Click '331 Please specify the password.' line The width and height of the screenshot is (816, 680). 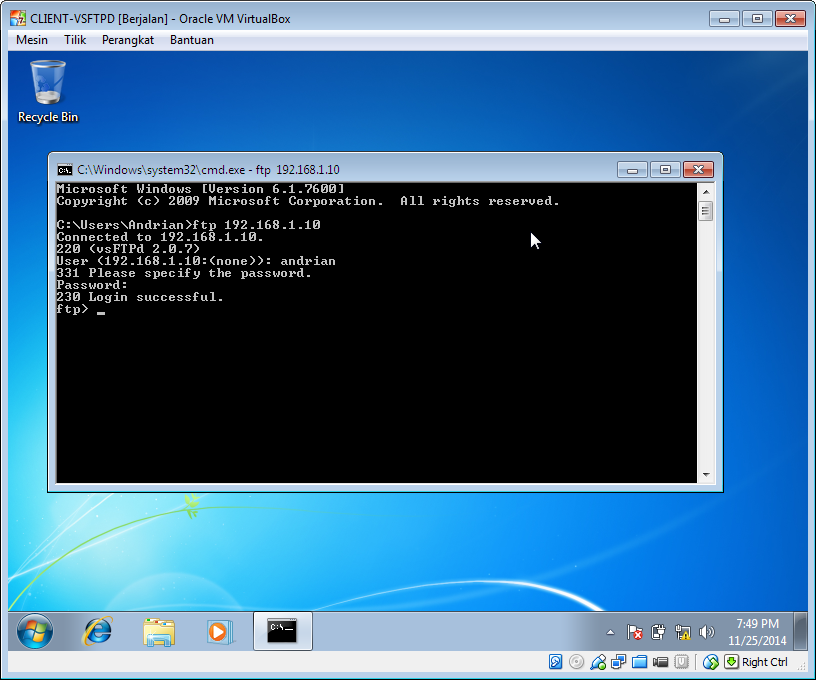pyautogui.click(x=184, y=273)
